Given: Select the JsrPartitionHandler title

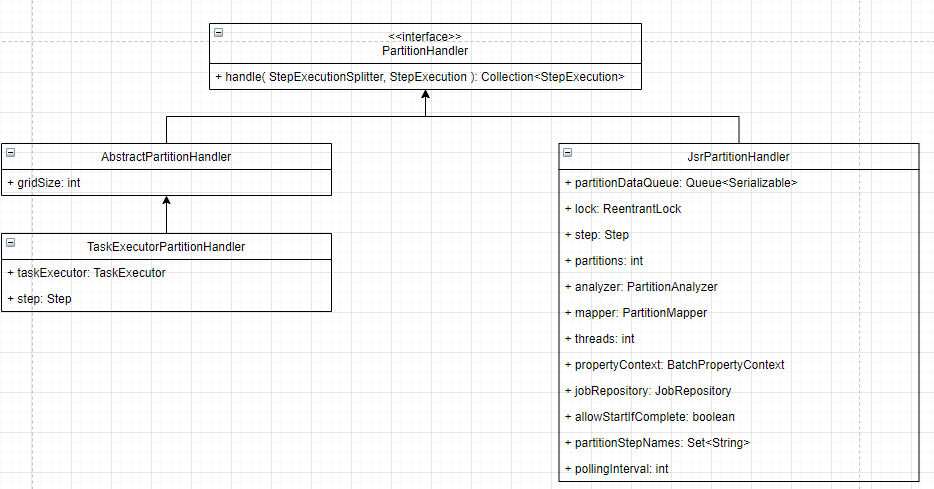Looking at the screenshot, I should 739,157.
